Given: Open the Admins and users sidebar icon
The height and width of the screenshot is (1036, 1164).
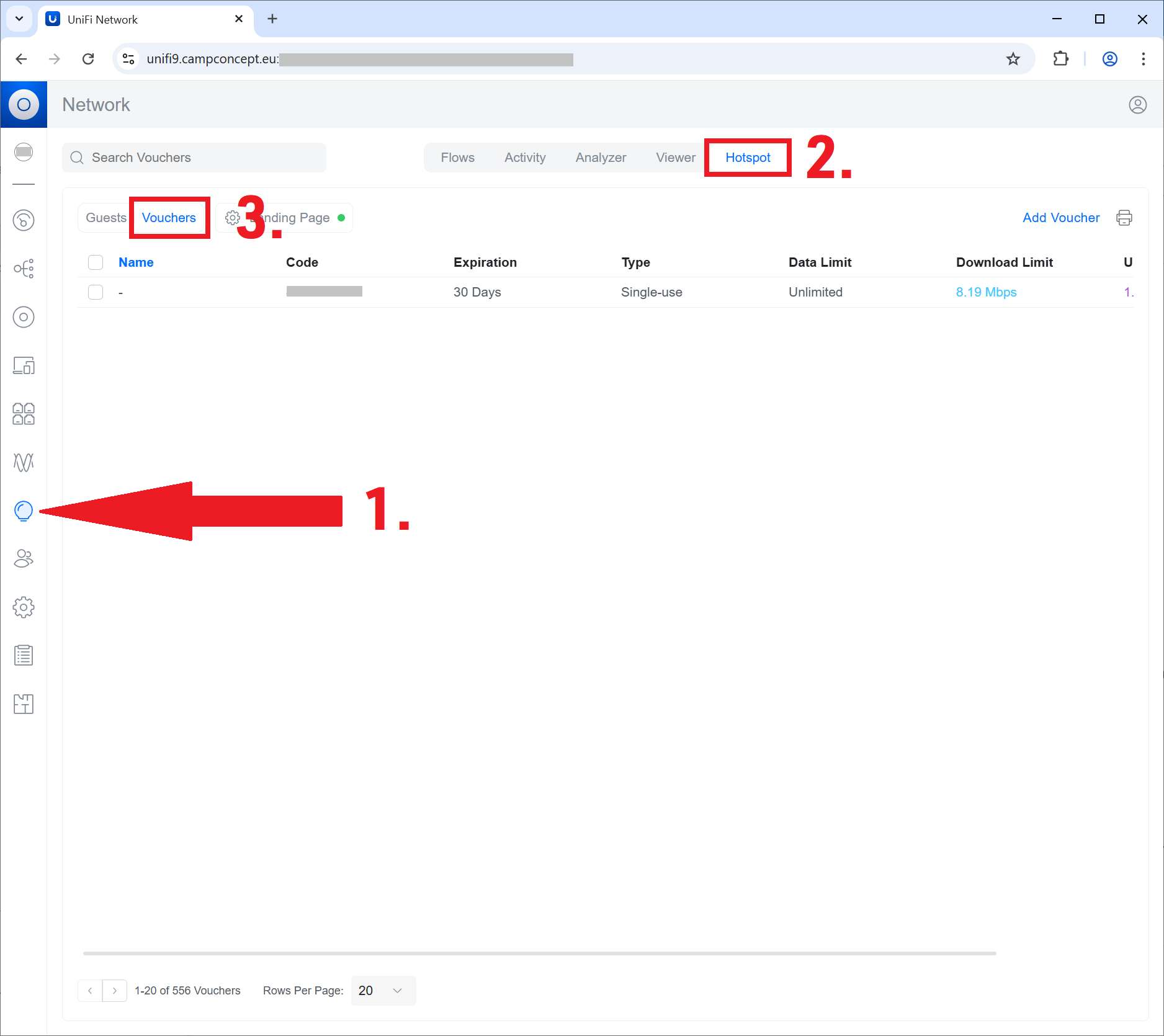Looking at the screenshot, I should point(24,559).
